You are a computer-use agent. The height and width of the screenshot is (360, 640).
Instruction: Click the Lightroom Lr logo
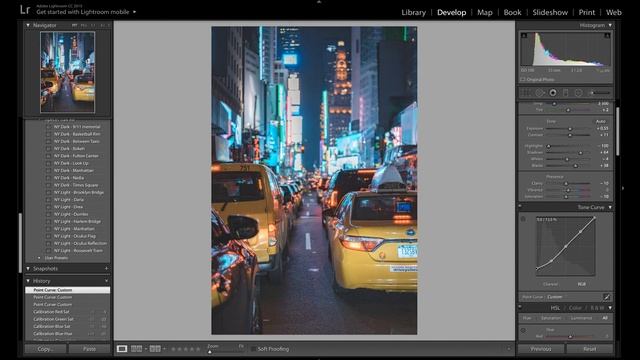25,10
